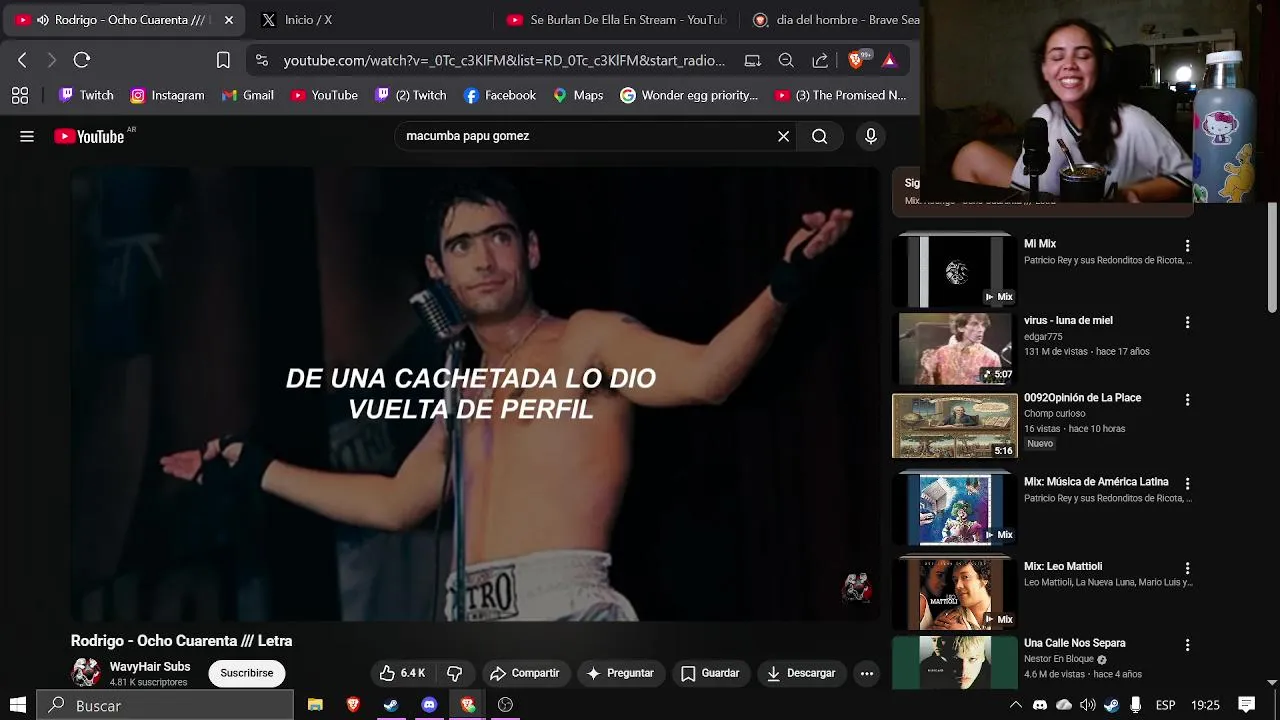Subscribe to WavyHair Subs with Suscribirse
The image size is (1280, 720).
click(x=247, y=673)
